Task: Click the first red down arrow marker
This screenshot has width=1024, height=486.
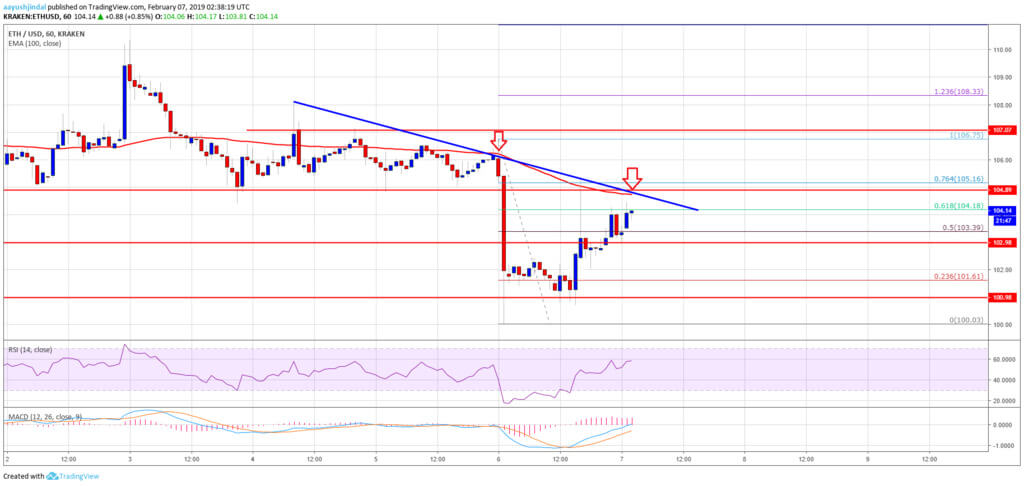Action: tap(499, 139)
